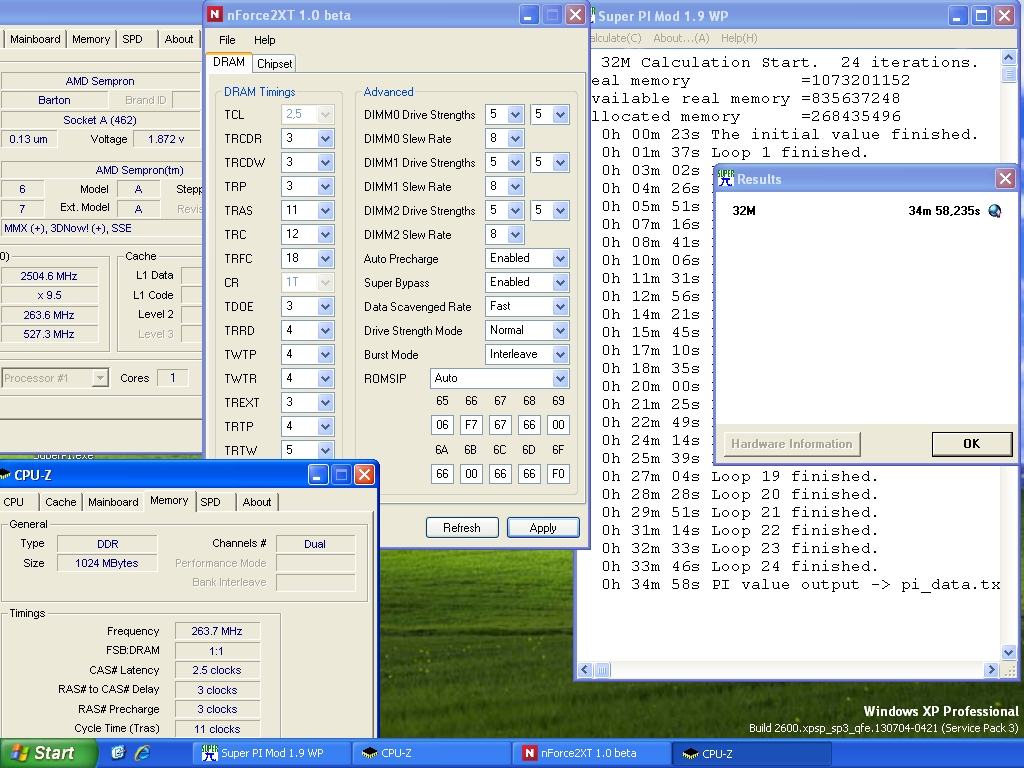Expand the TWTR timing dropdown

point(325,378)
